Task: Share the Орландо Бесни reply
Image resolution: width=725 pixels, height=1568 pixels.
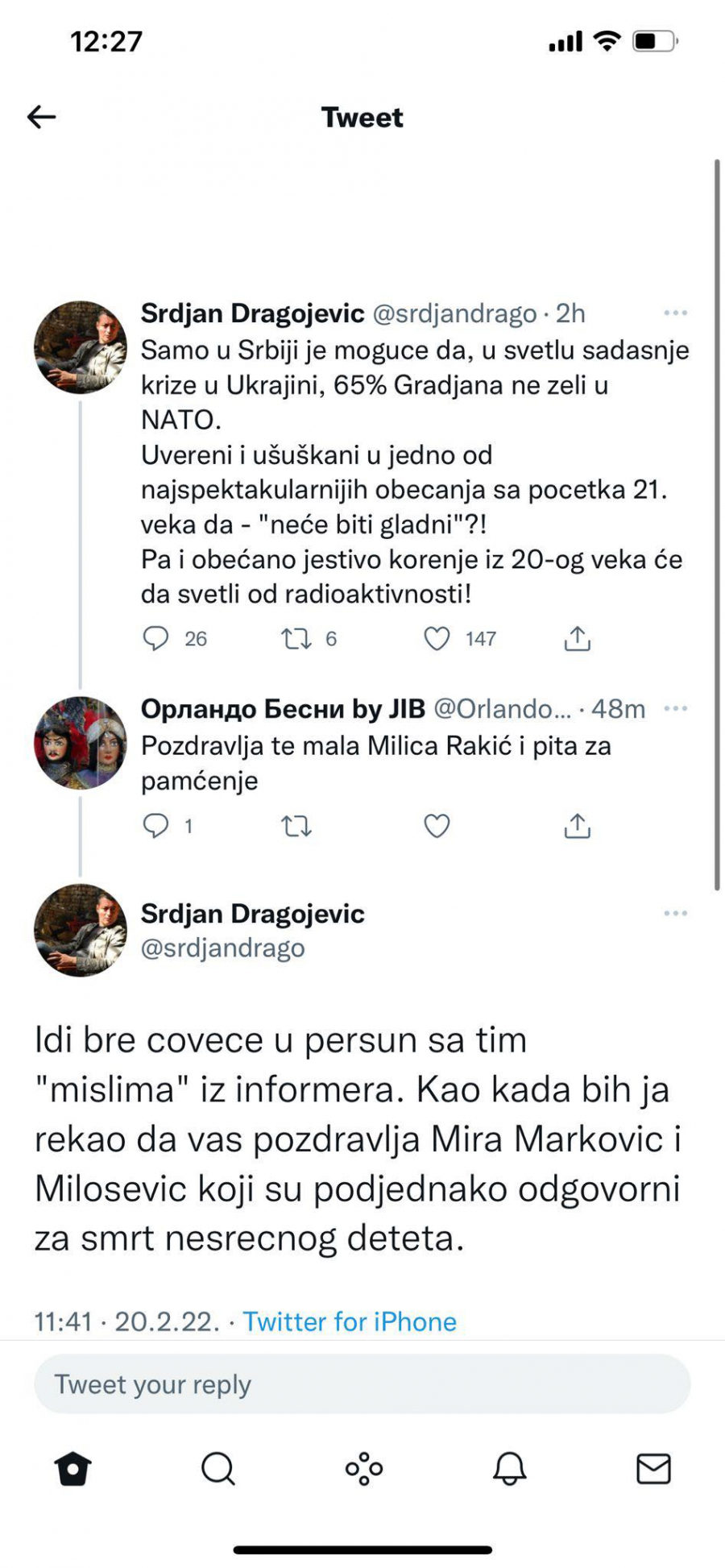Action: [x=578, y=826]
